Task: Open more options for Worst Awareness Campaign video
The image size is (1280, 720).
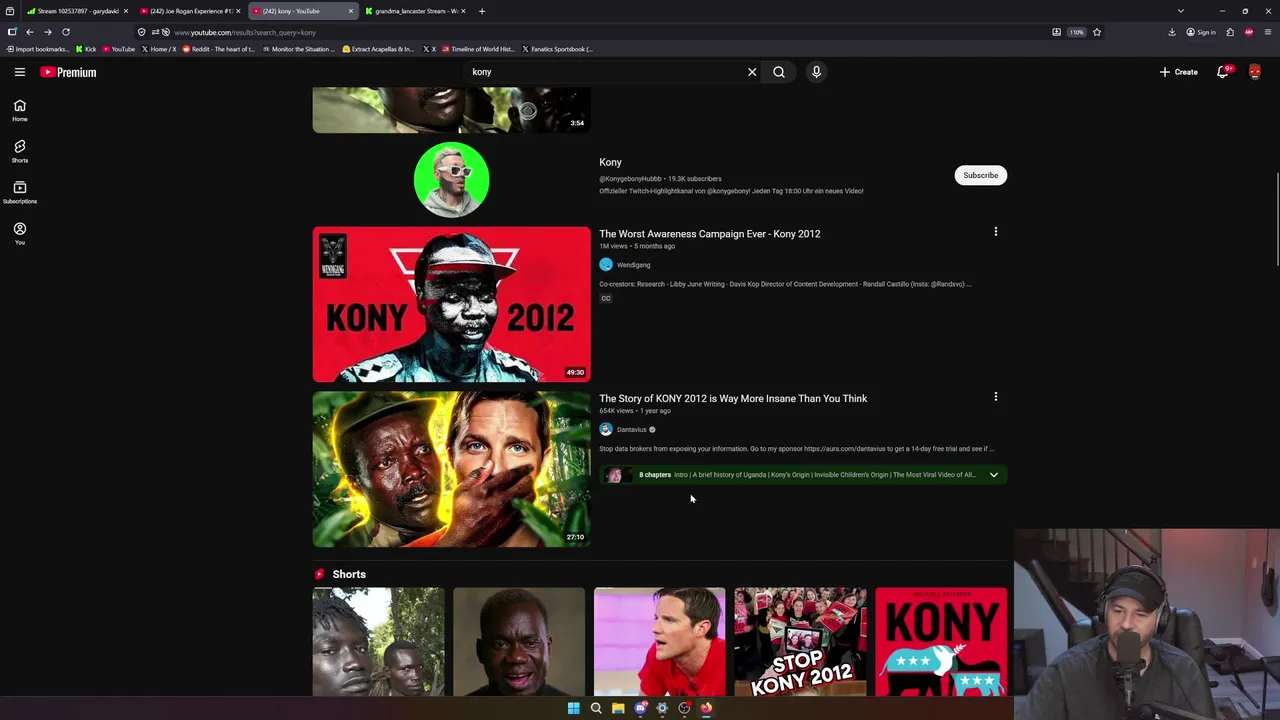Action: tap(995, 232)
